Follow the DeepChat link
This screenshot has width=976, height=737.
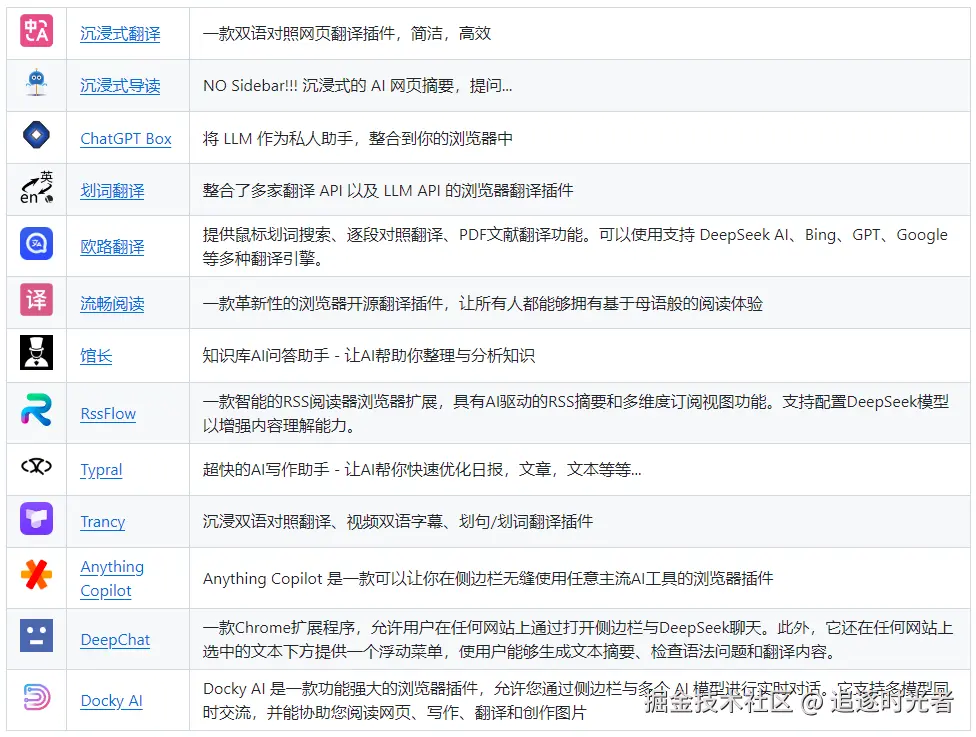point(115,639)
